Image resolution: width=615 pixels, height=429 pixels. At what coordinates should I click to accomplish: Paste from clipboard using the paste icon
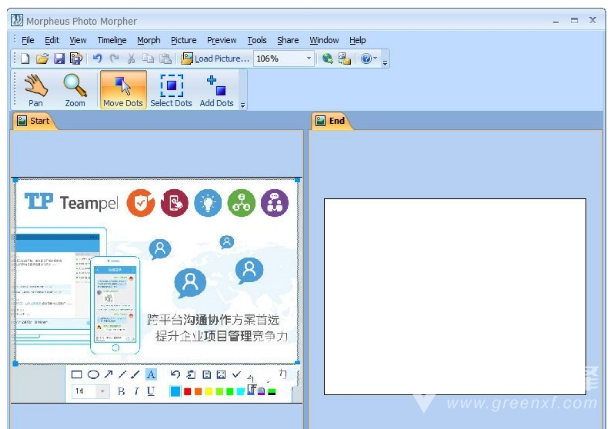[166, 59]
